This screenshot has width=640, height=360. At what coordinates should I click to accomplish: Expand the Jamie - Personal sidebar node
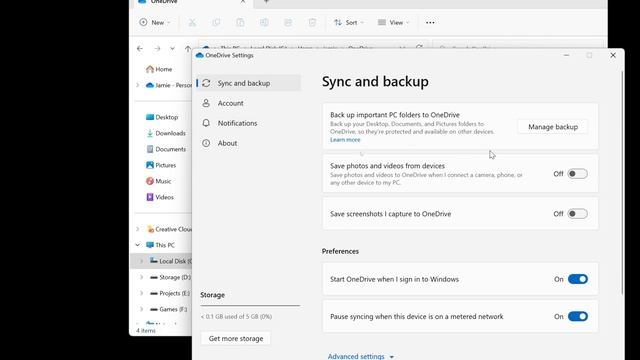coord(138,85)
